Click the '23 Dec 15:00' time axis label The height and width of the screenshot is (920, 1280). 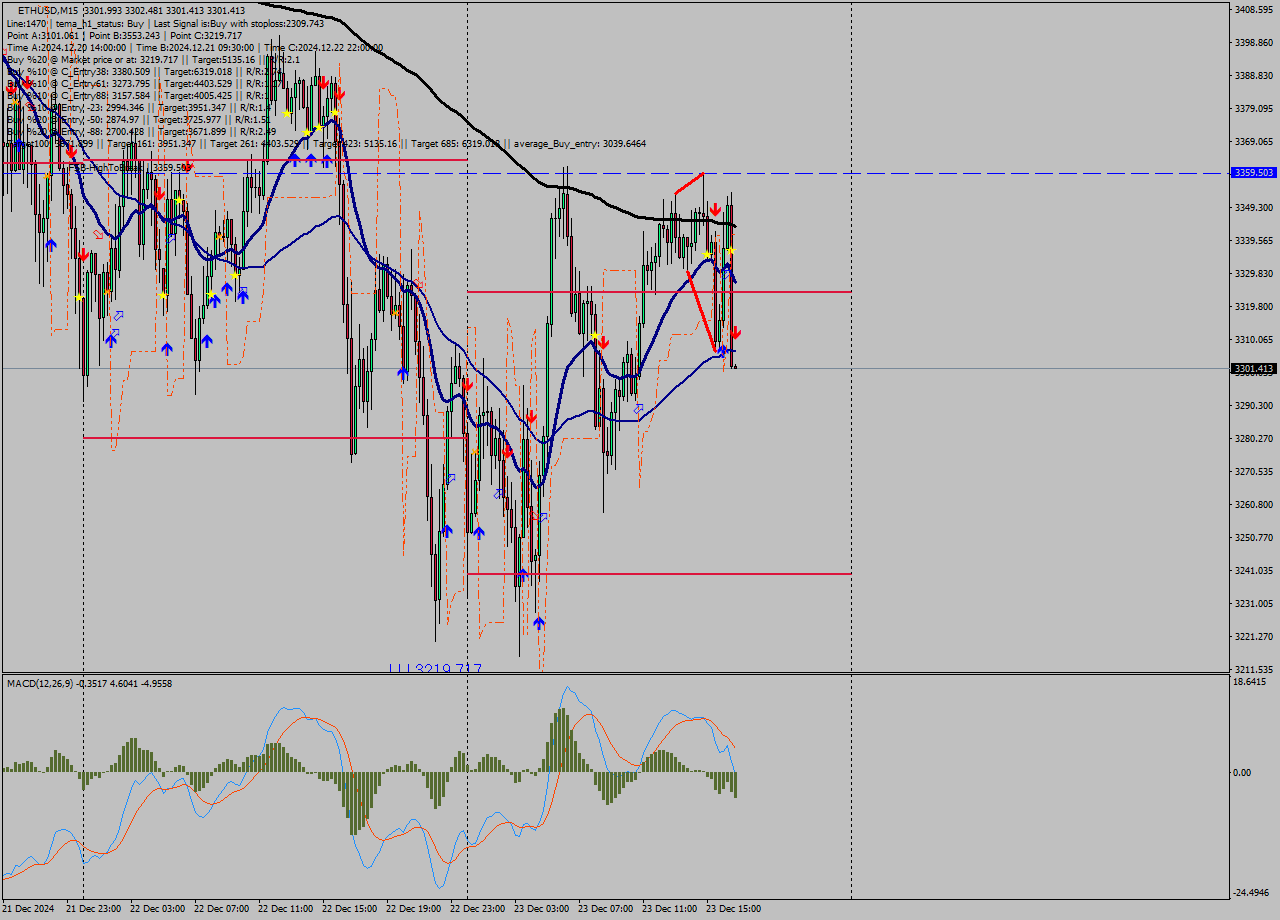pyautogui.click(x=733, y=909)
